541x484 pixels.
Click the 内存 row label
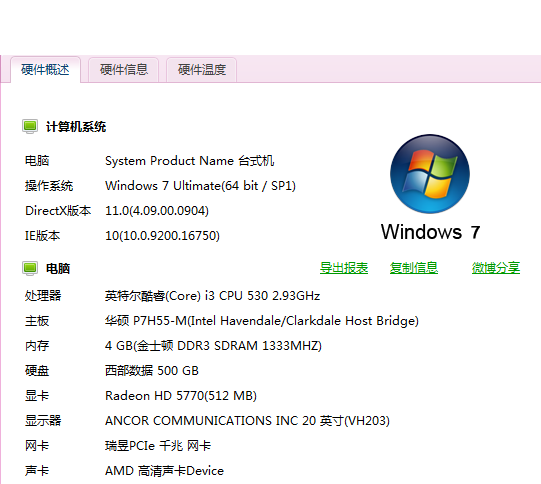[x=37, y=346]
